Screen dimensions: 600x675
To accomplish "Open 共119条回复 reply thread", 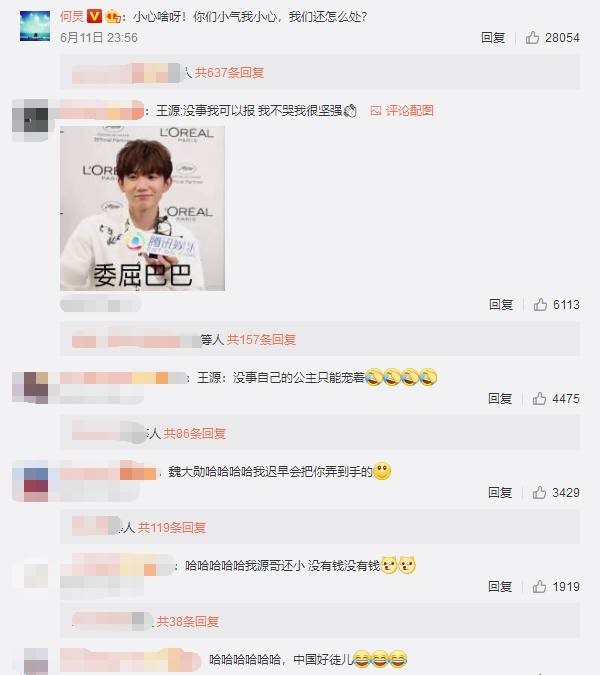I will [172, 527].
